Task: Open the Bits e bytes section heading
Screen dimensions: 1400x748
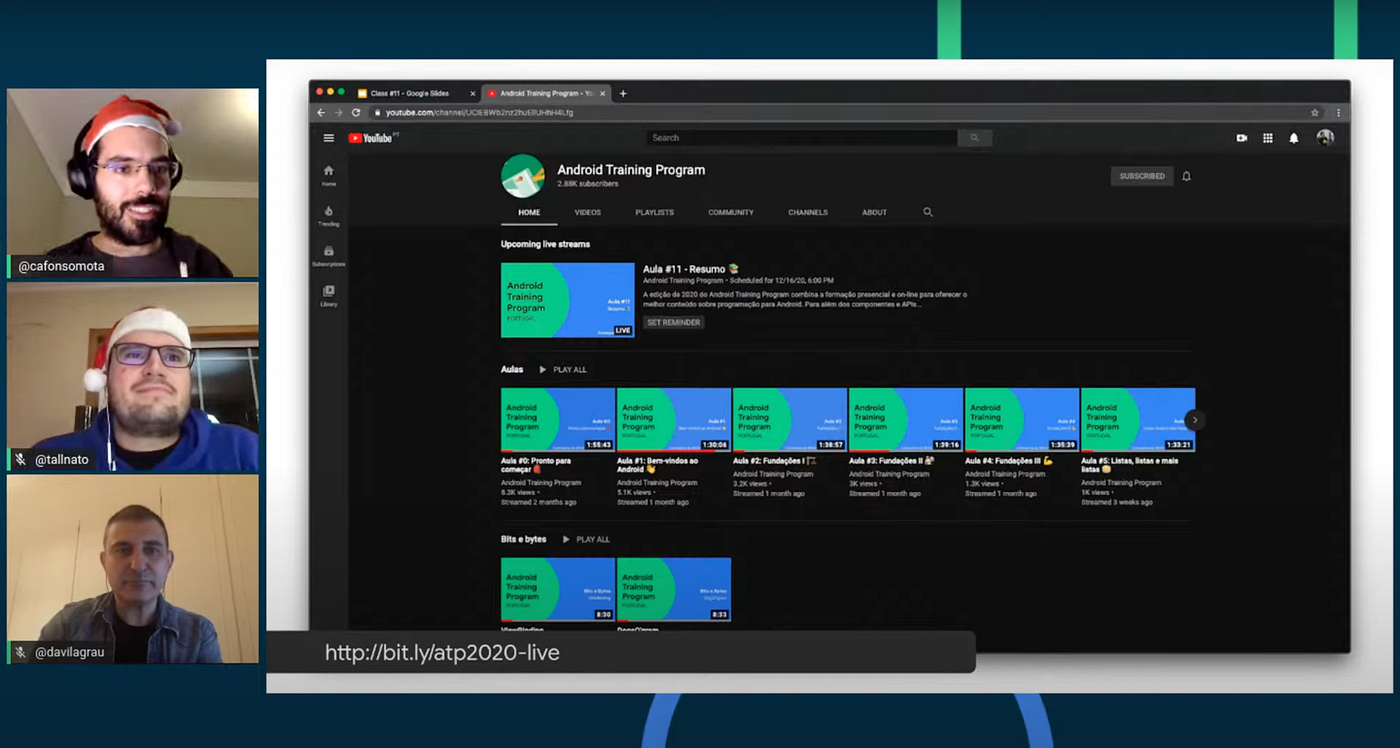Action: pyautogui.click(x=524, y=539)
